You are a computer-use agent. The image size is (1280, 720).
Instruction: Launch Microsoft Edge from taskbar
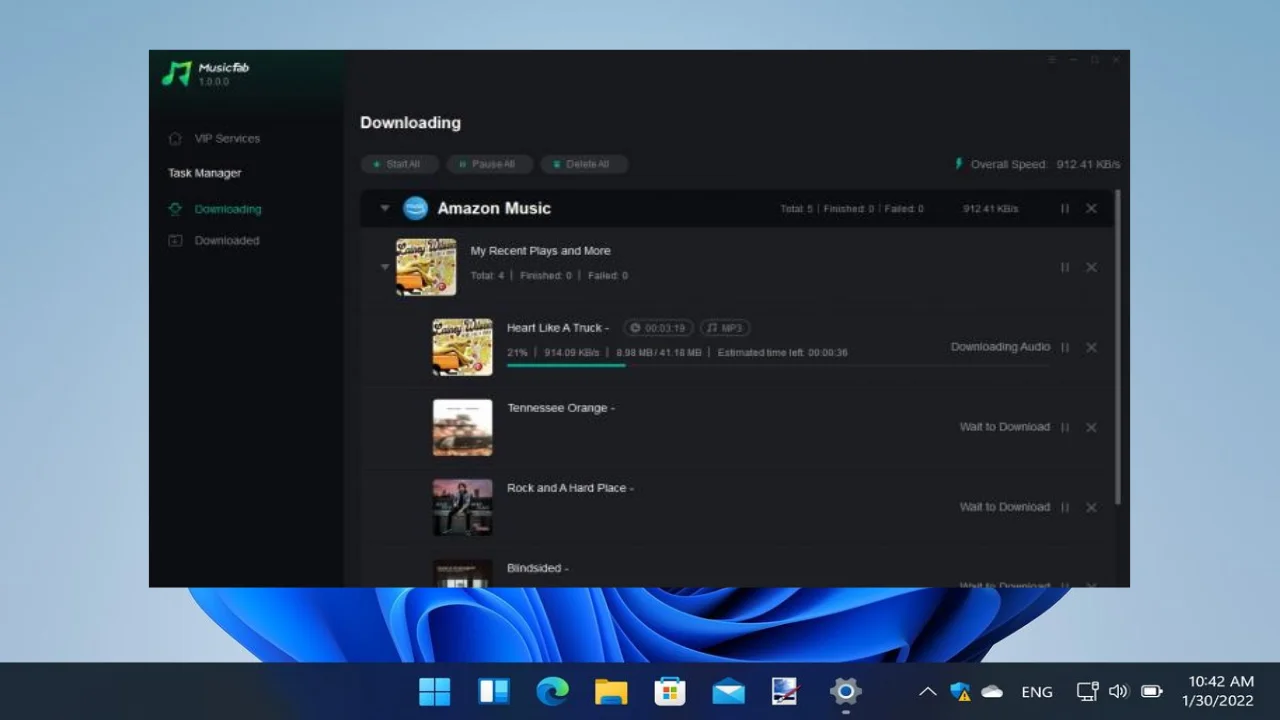click(552, 691)
